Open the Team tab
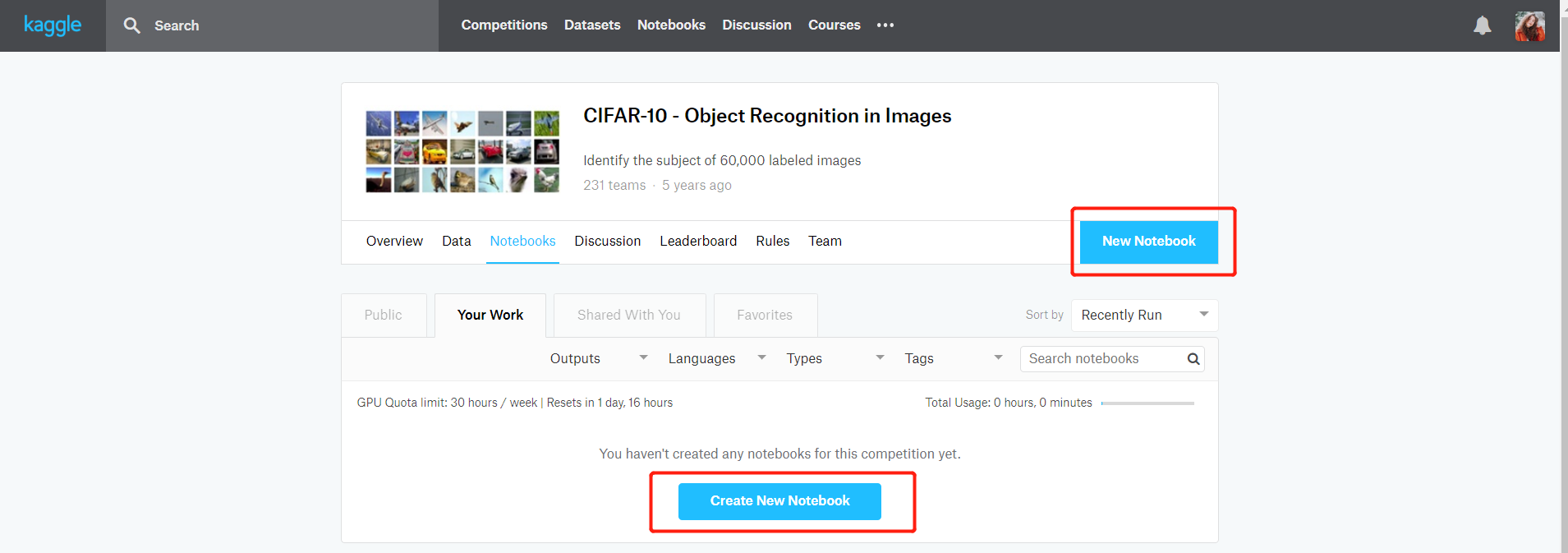 point(825,241)
